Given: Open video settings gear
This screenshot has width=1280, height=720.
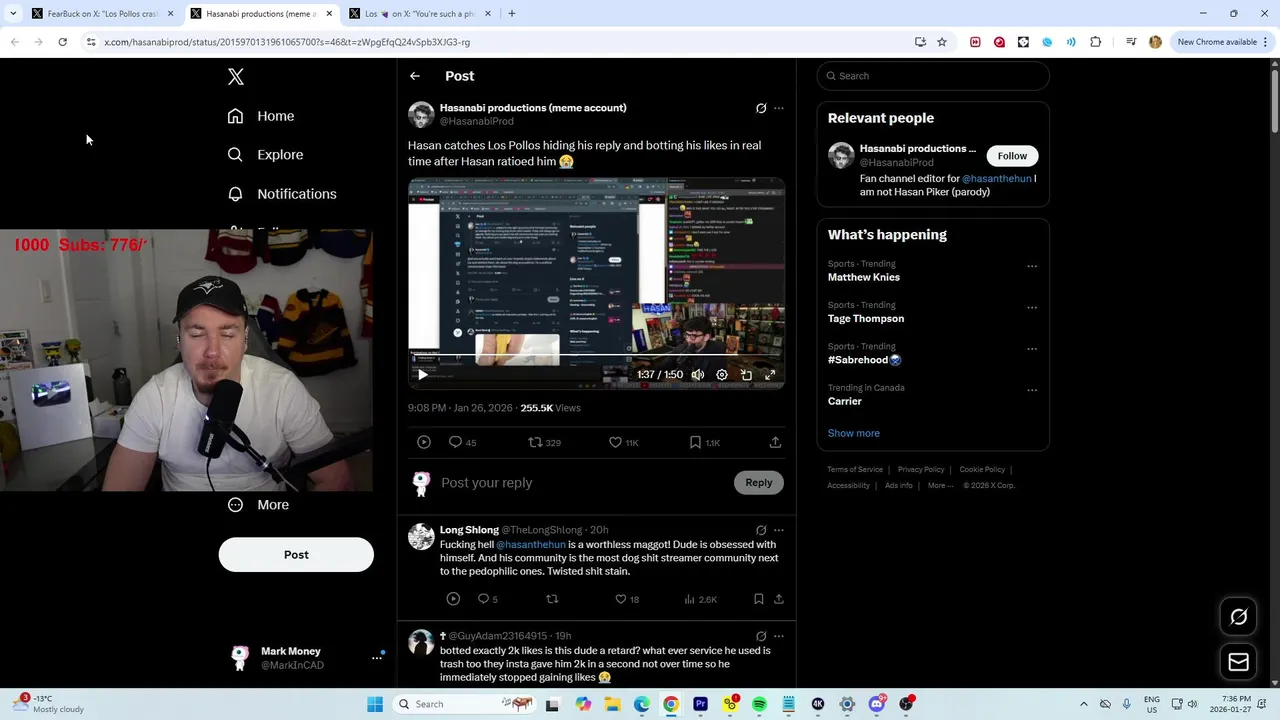Looking at the screenshot, I should [722, 375].
